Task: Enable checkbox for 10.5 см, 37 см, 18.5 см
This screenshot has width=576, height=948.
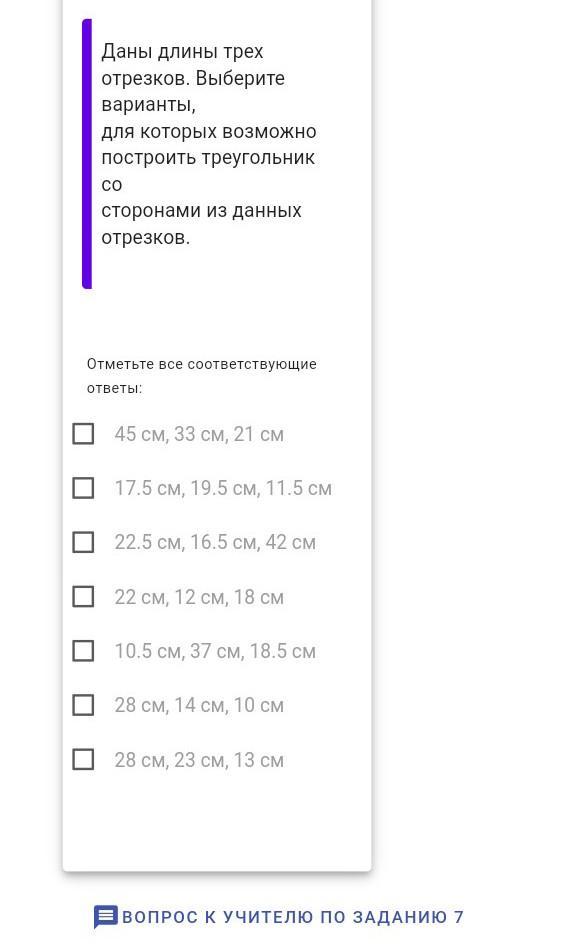Action: pos(83,651)
